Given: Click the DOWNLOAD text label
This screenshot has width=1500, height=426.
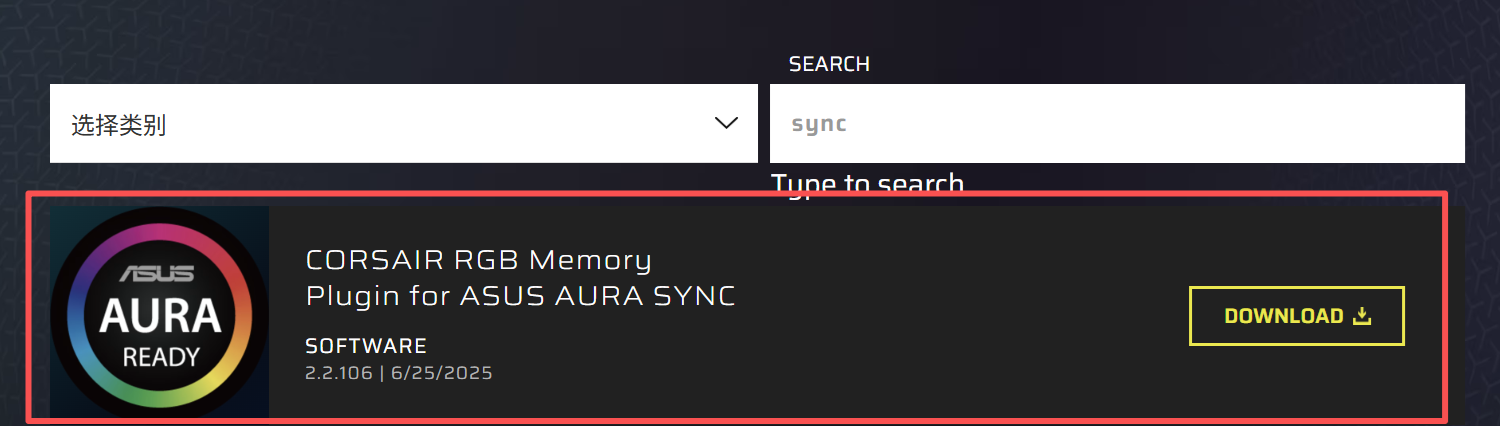Looking at the screenshot, I should click(x=1283, y=316).
